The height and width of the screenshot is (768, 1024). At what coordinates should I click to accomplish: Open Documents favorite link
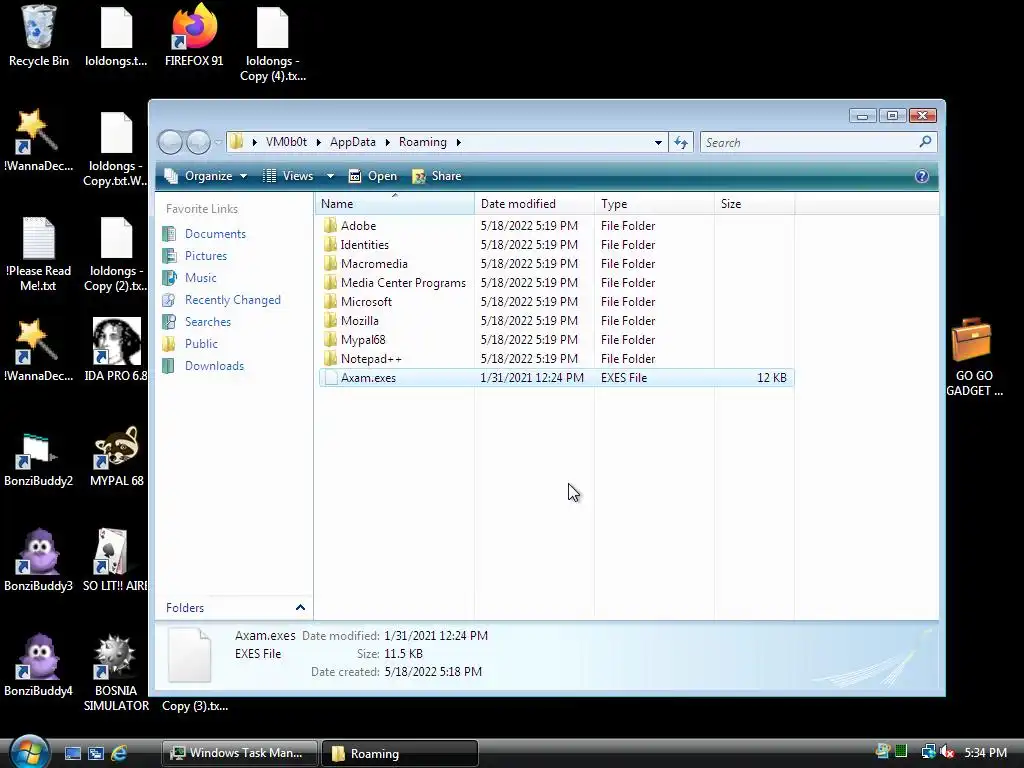click(215, 234)
